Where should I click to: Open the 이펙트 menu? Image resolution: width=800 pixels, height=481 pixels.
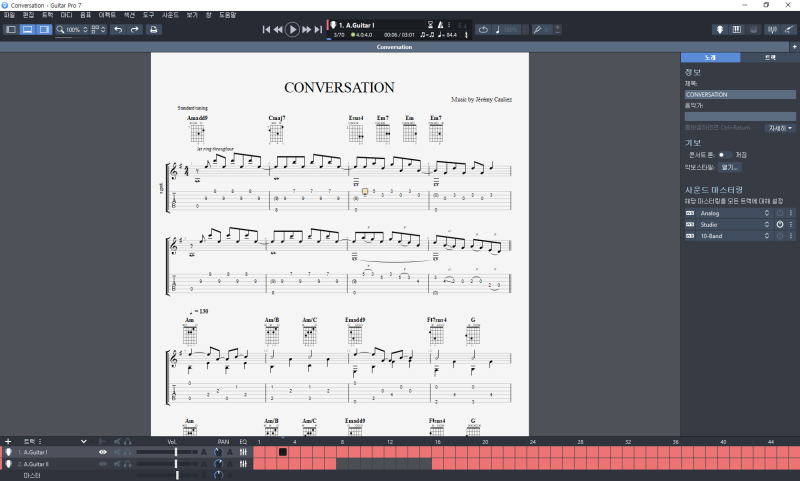point(107,15)
